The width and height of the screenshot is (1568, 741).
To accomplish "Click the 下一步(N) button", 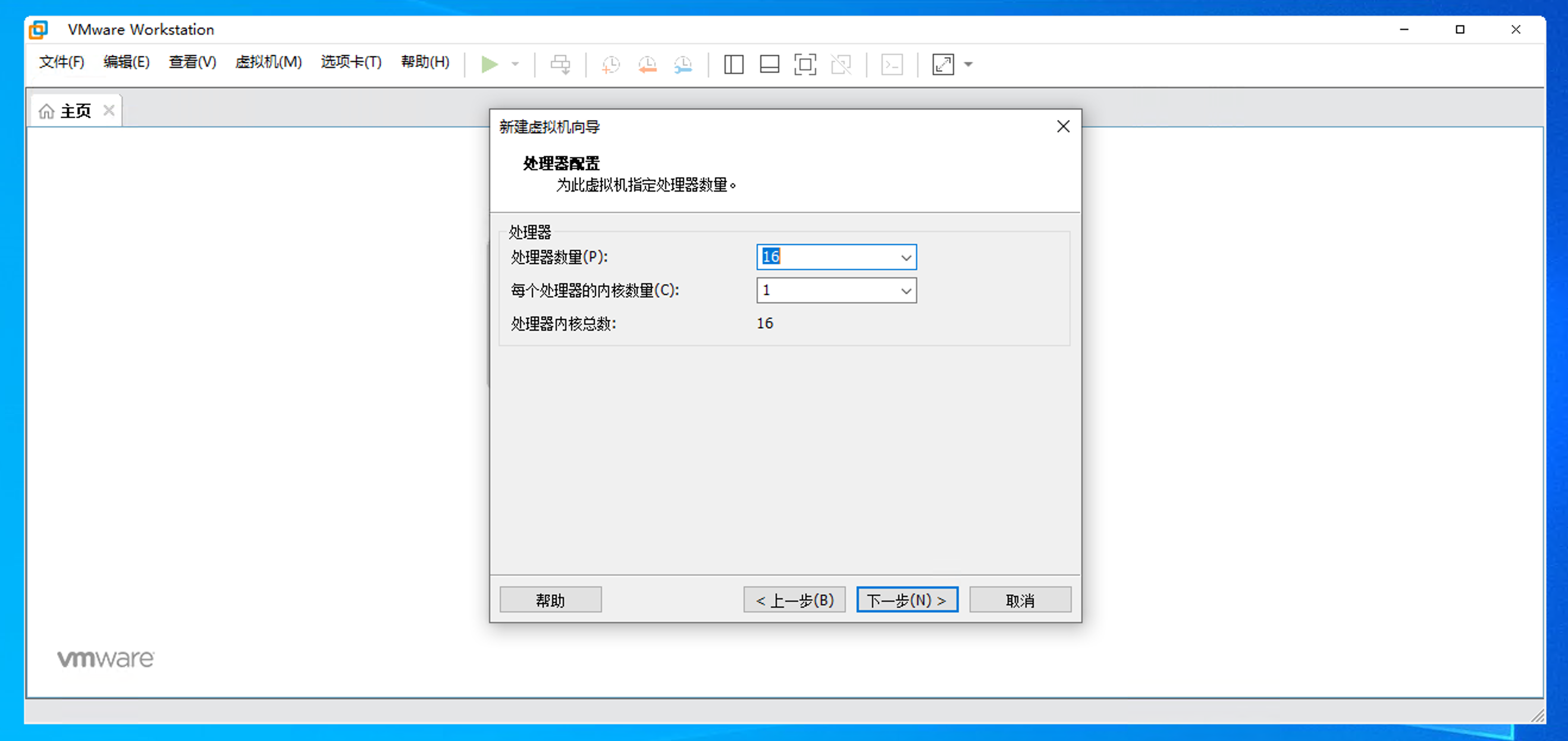I will 907,599.
